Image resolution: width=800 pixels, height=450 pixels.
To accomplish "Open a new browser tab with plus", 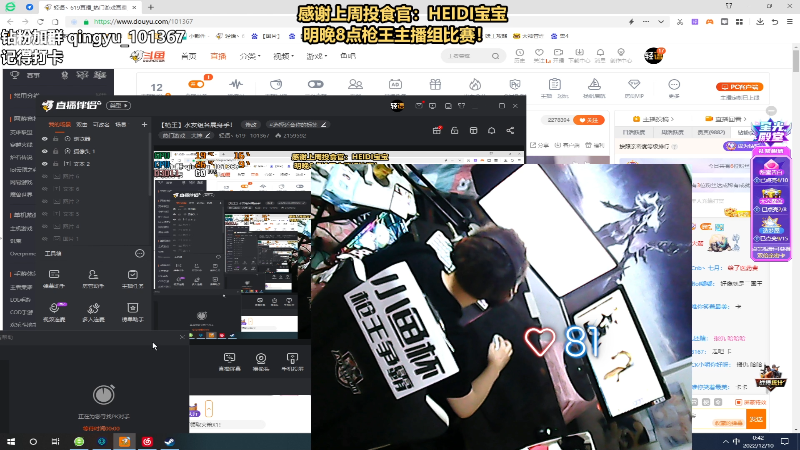I will pos(151,7).
